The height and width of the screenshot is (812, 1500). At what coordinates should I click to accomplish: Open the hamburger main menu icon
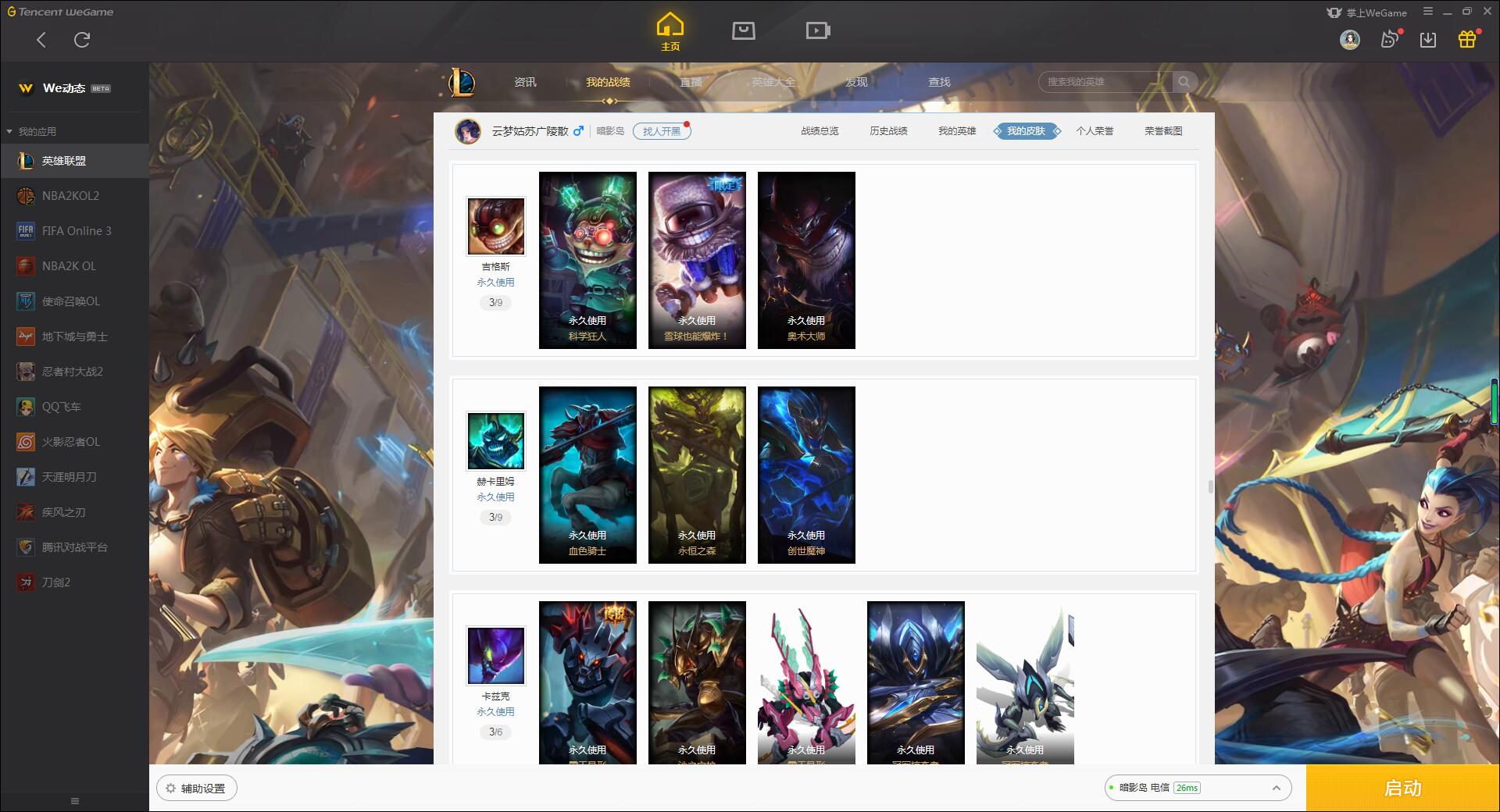click(1428, 12)
